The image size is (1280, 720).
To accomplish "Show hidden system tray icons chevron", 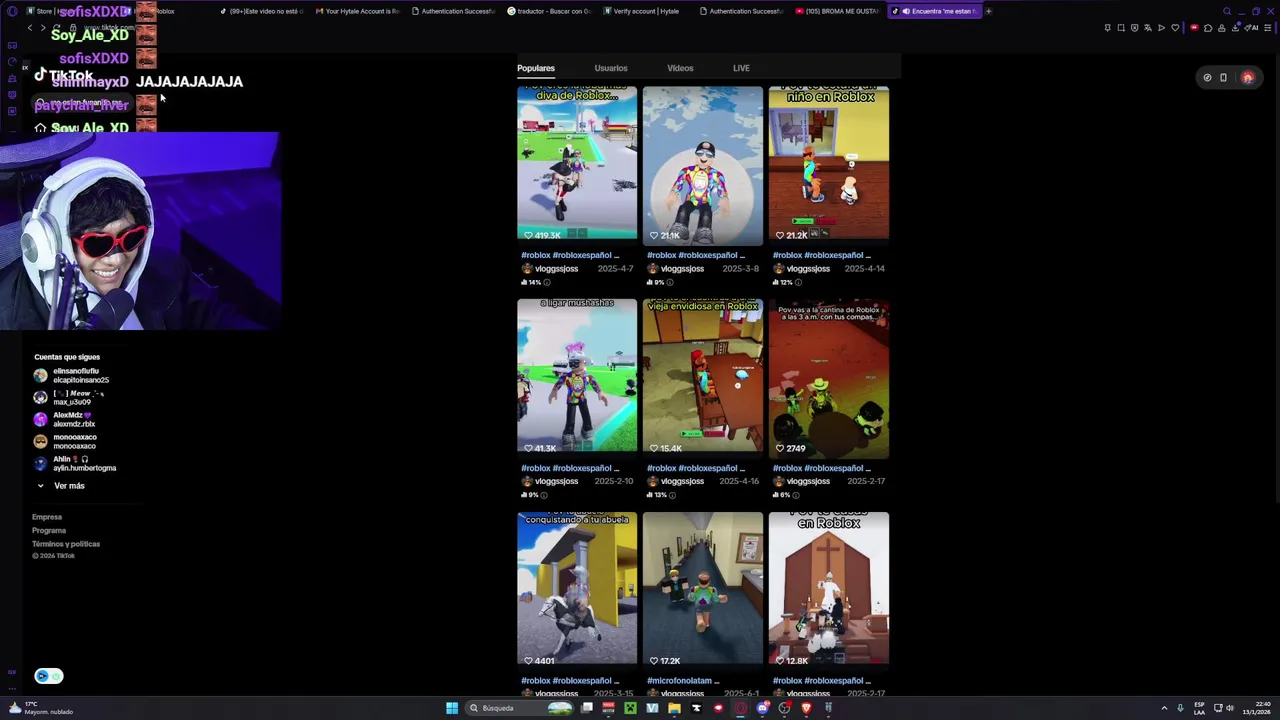I will pyautogui.click(x=1164, y=708).
